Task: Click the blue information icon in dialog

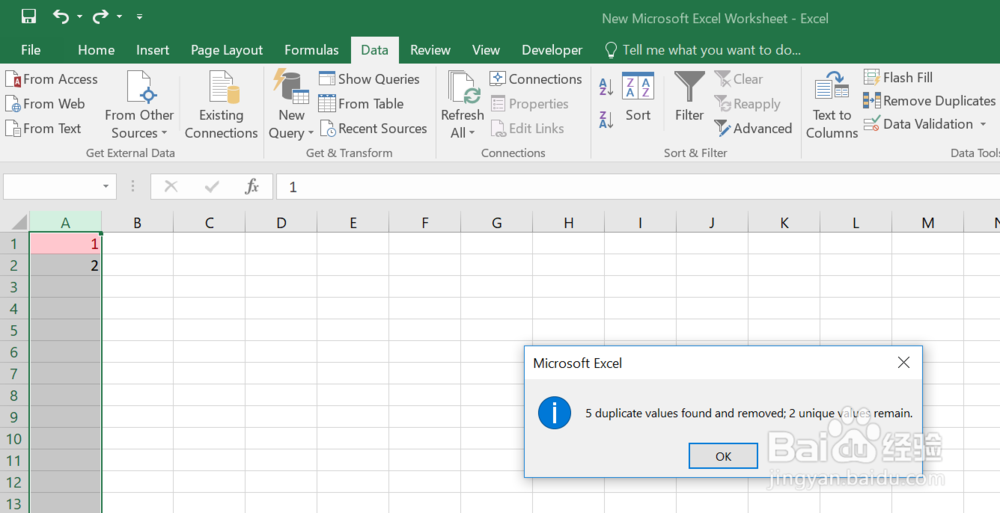Action: (554, 412)
